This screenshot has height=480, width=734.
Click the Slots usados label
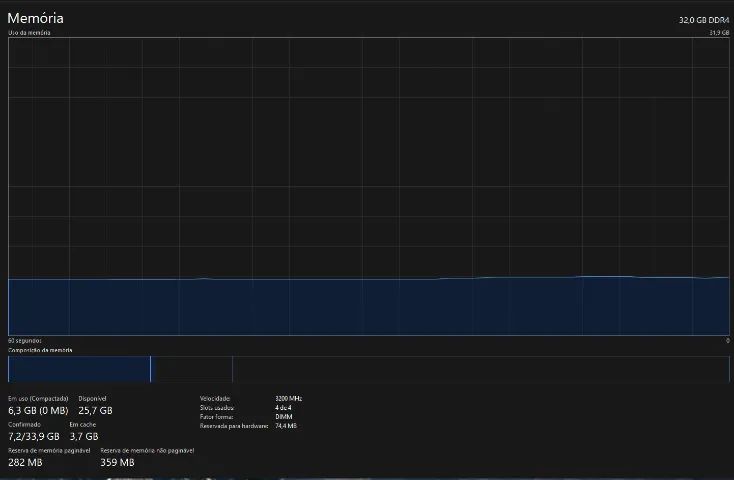(x=217, y=408)
